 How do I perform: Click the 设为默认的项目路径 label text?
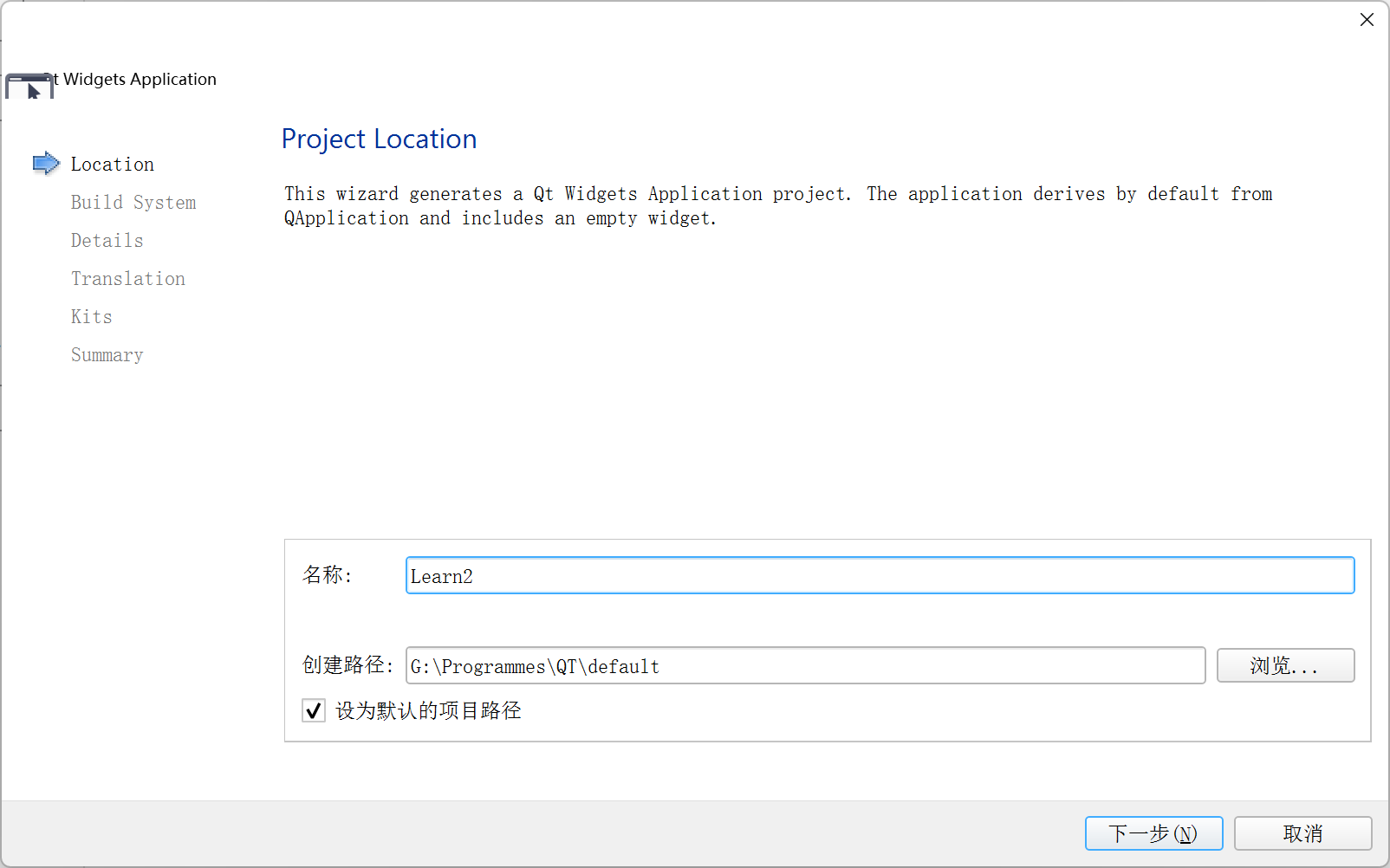pyautogui.click(x=428, y=710)
